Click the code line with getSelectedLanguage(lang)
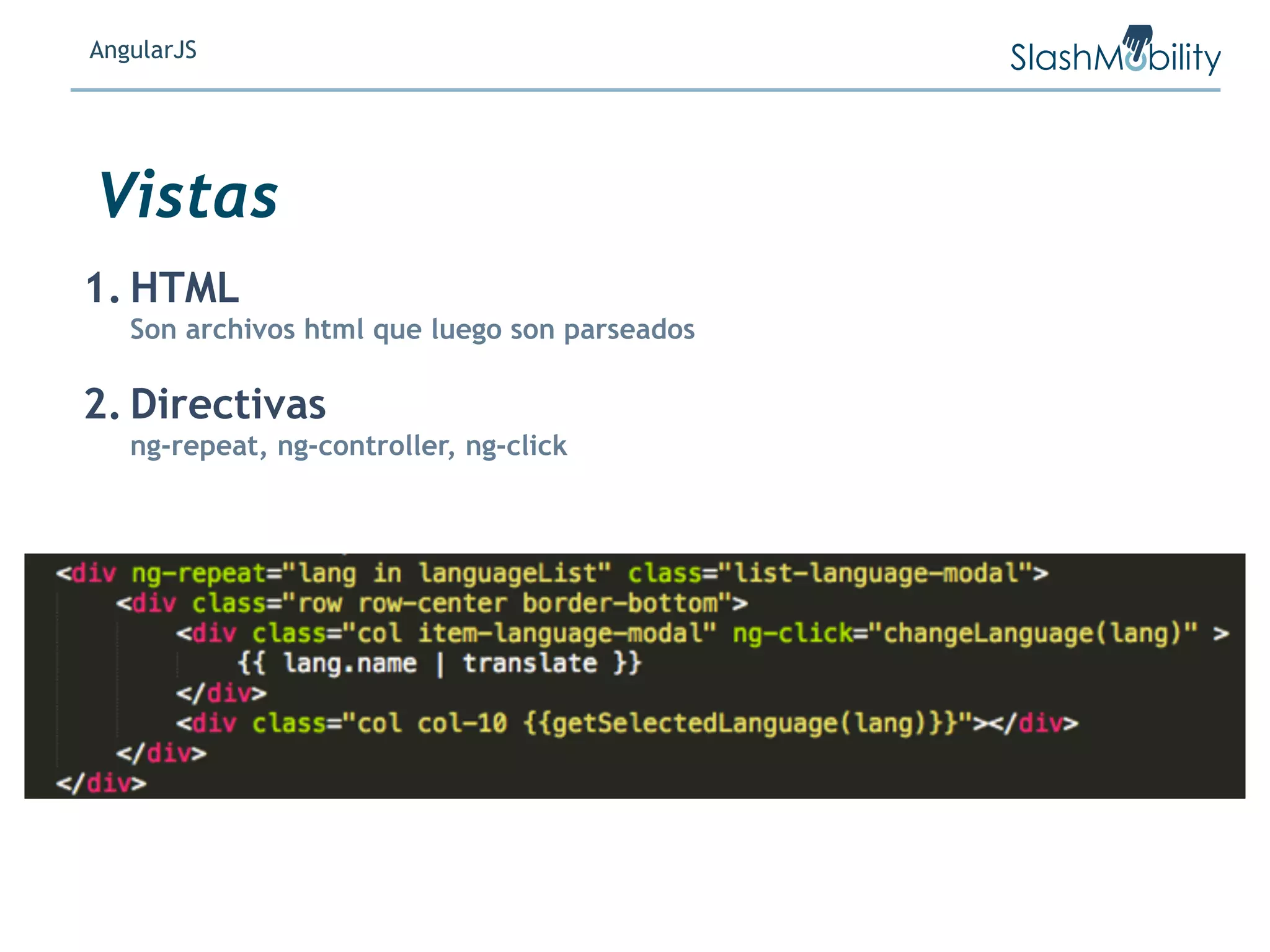 click(x=627, y=723)
